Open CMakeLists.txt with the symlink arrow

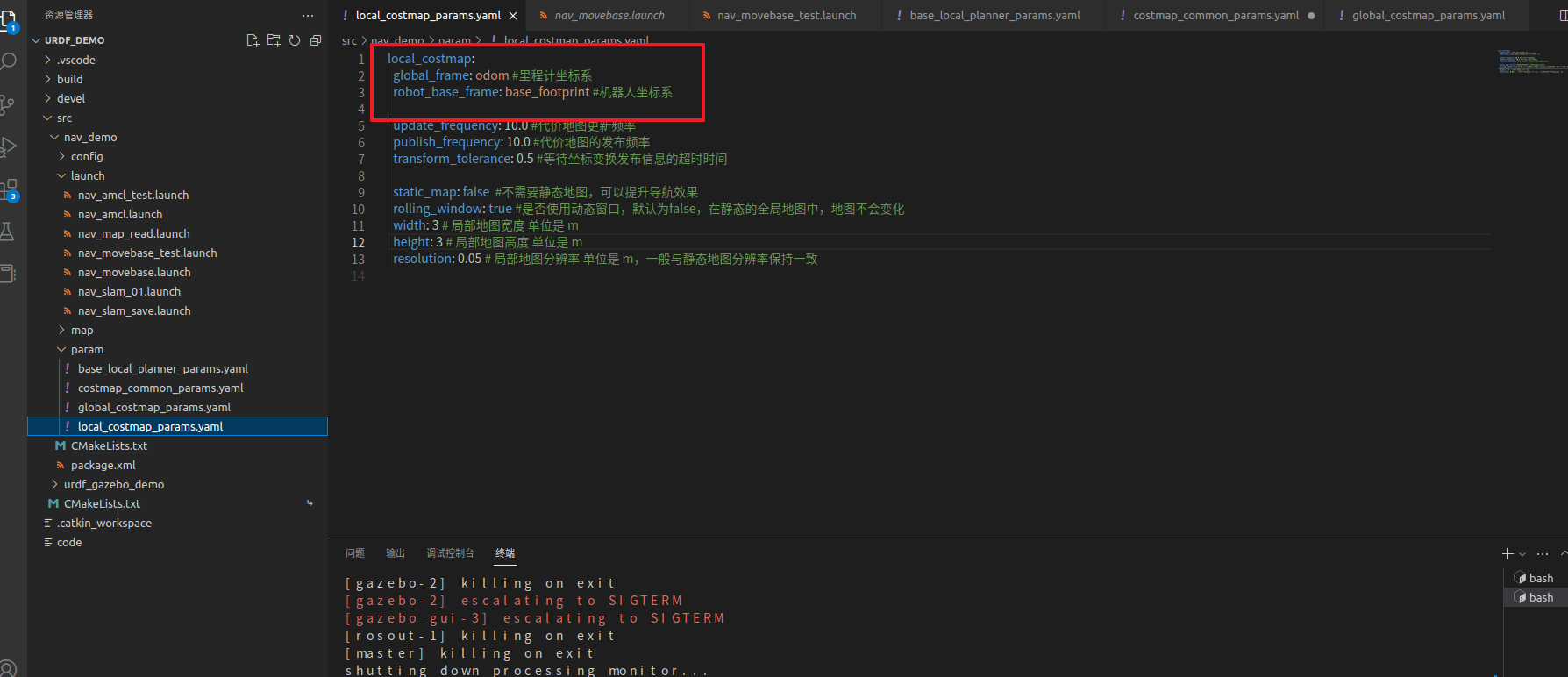point(102,503)
